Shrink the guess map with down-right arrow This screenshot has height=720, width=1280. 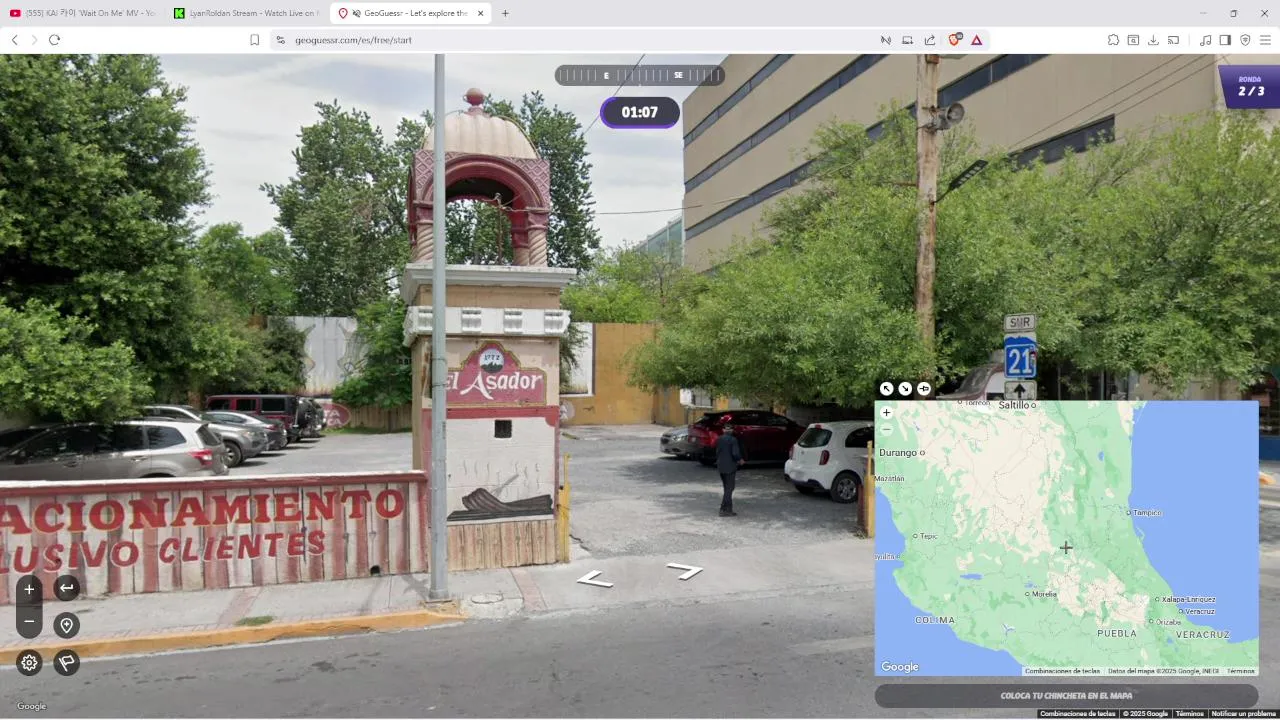905,389
